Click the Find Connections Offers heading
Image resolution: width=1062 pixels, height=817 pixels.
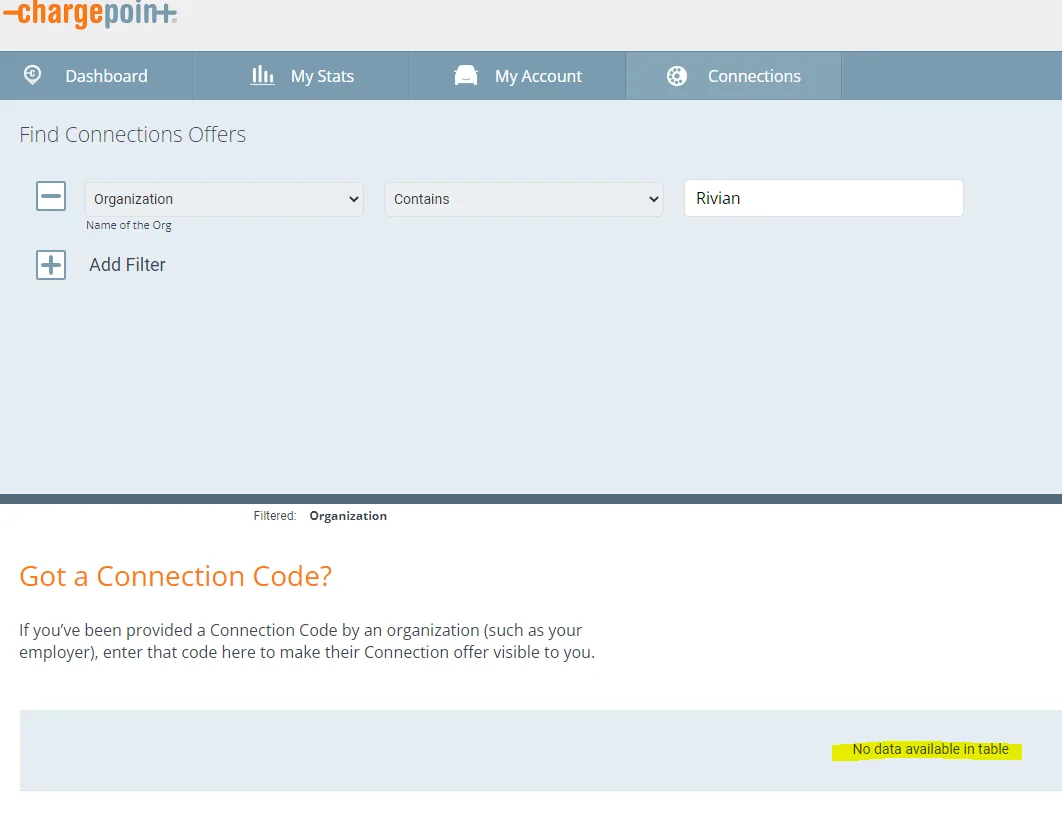(133, 134)
